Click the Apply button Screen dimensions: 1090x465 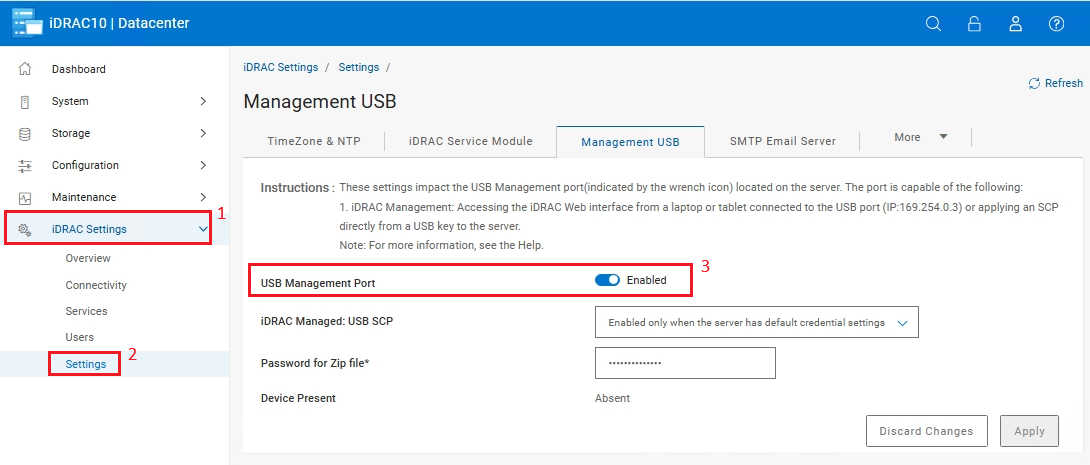(x=1030, y=431)
